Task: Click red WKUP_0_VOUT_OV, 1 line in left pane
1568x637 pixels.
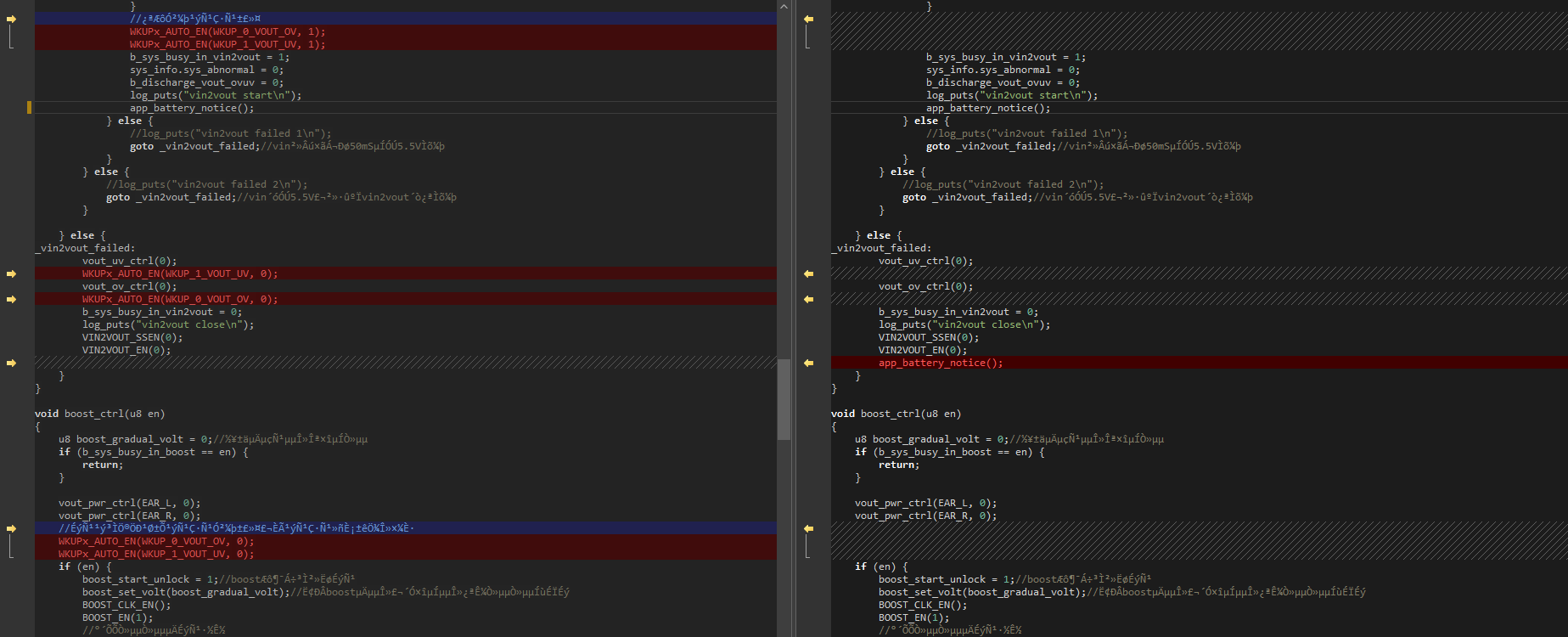Action: point(406,31)
